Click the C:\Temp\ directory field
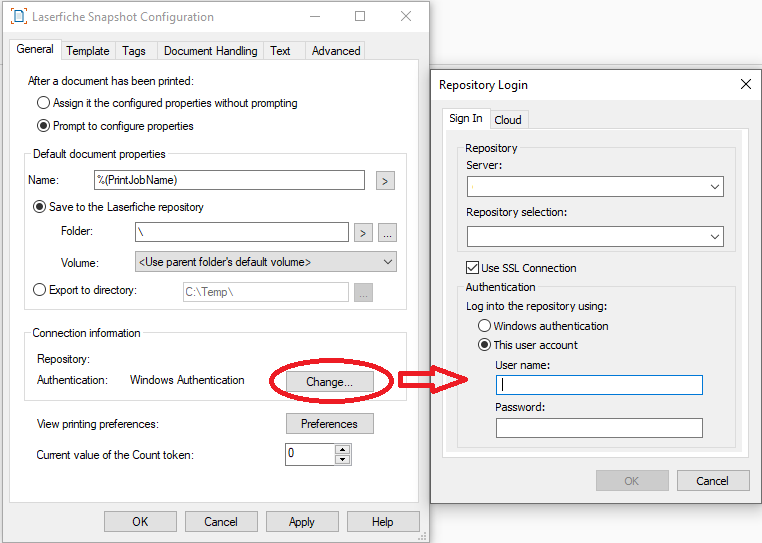Viewport: 762px width, 543px height. [266, 292]
